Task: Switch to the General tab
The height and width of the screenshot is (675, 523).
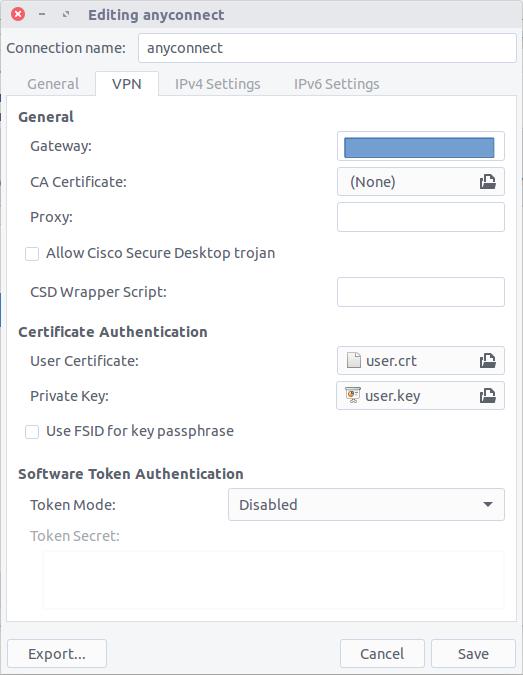Action: 53,84
